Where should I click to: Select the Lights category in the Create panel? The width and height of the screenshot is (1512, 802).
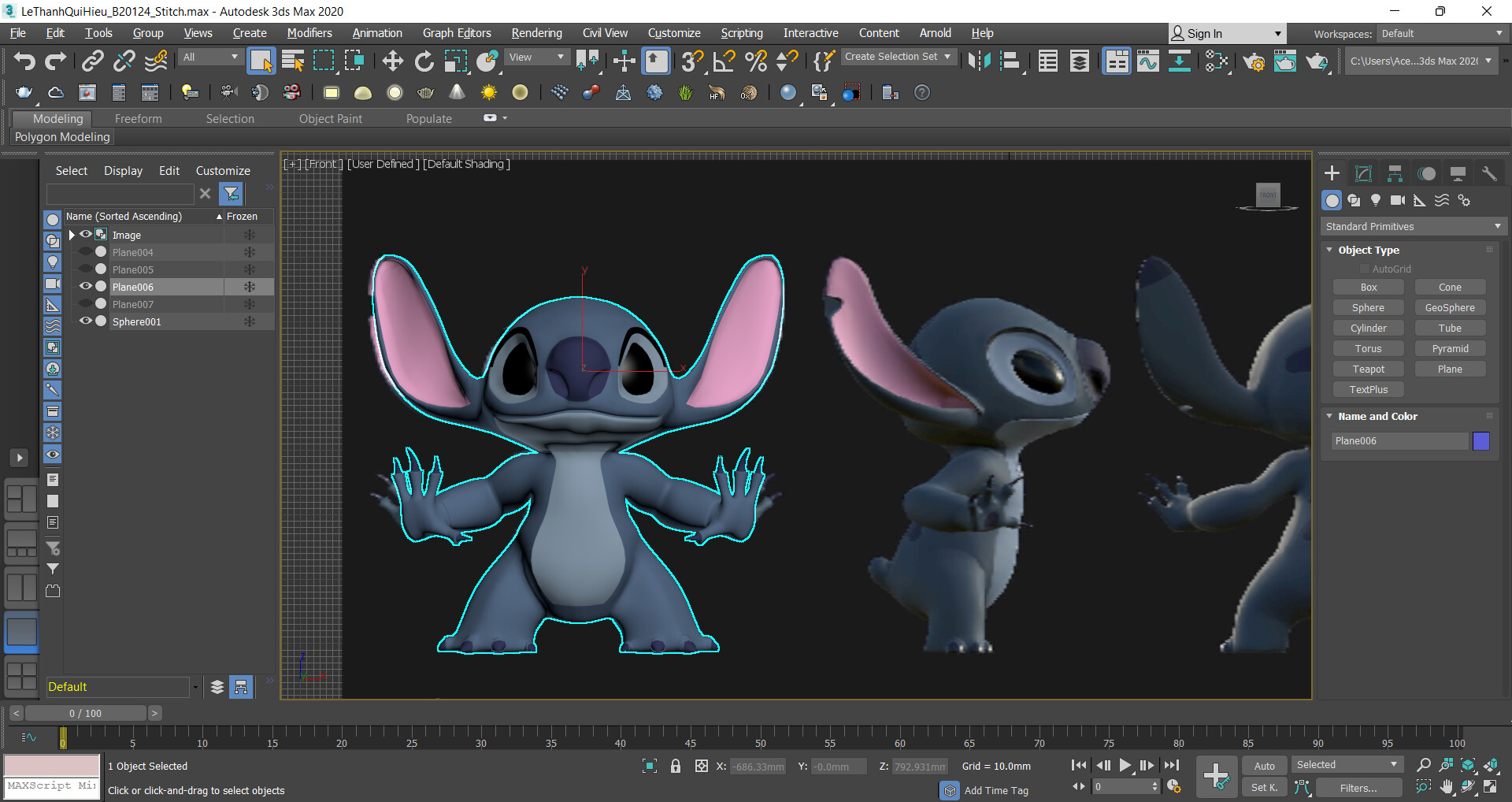pyautogui.click(x=1376, y=200)
